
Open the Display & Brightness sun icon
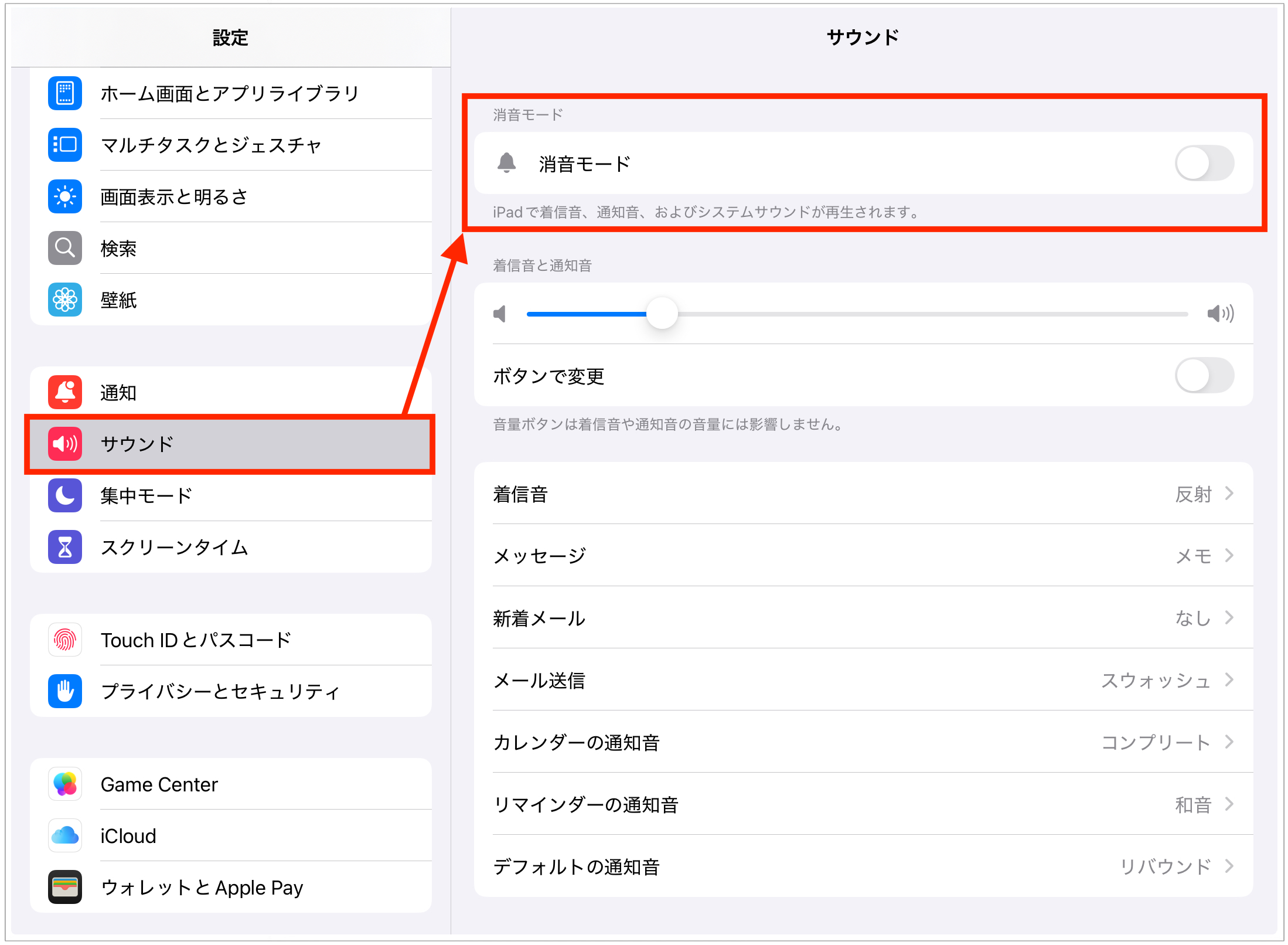click(x=65, y=196)
